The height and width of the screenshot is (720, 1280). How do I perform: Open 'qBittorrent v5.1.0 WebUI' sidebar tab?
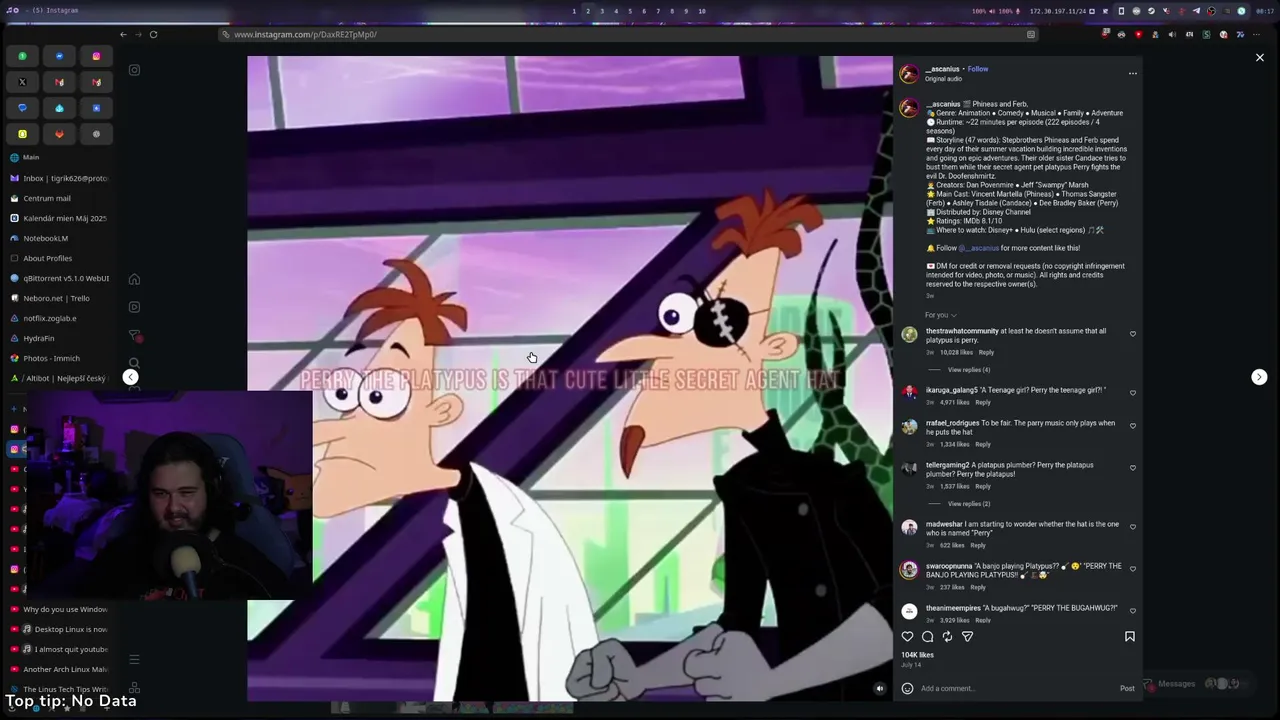pos(60,278)
